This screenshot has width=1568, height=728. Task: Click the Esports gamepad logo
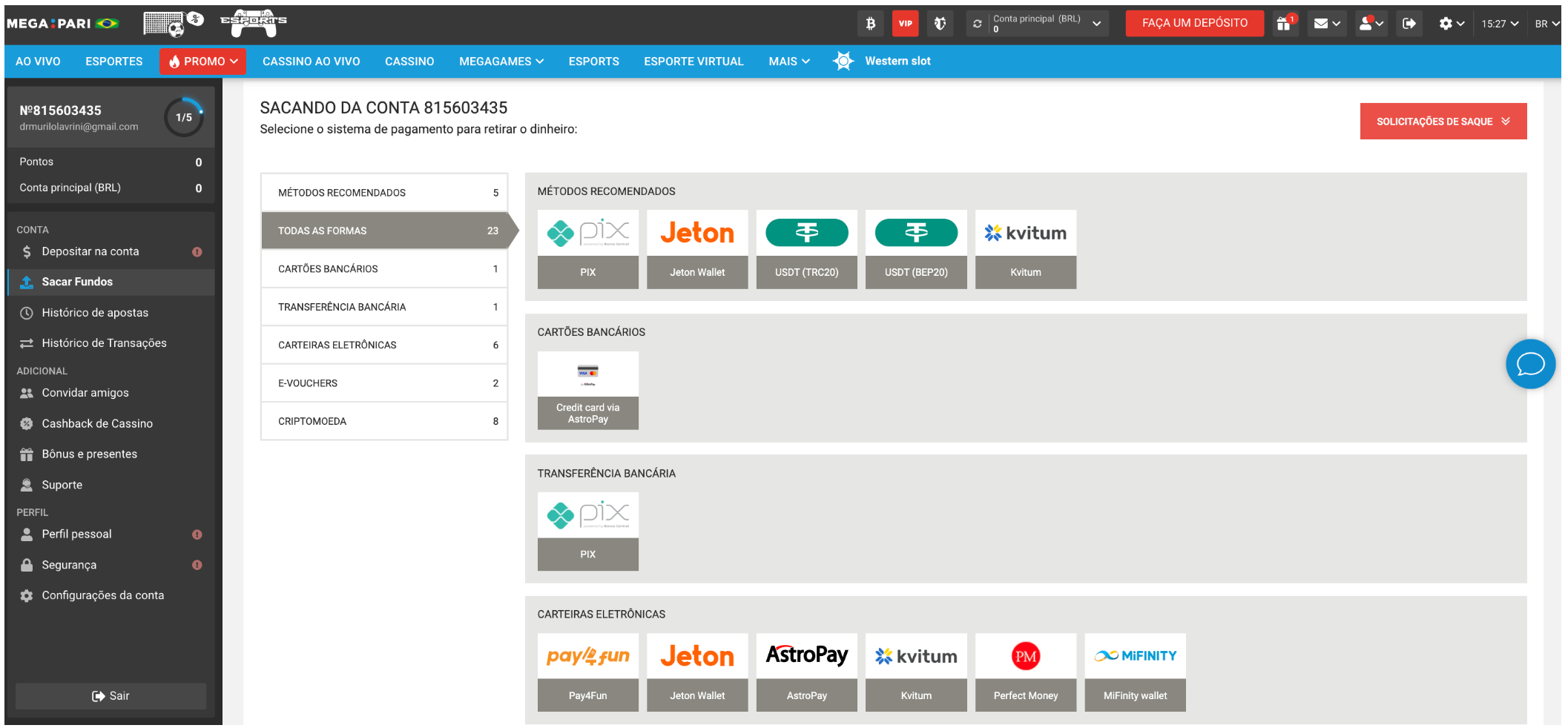pyautogui.click(x=254, y=23)
